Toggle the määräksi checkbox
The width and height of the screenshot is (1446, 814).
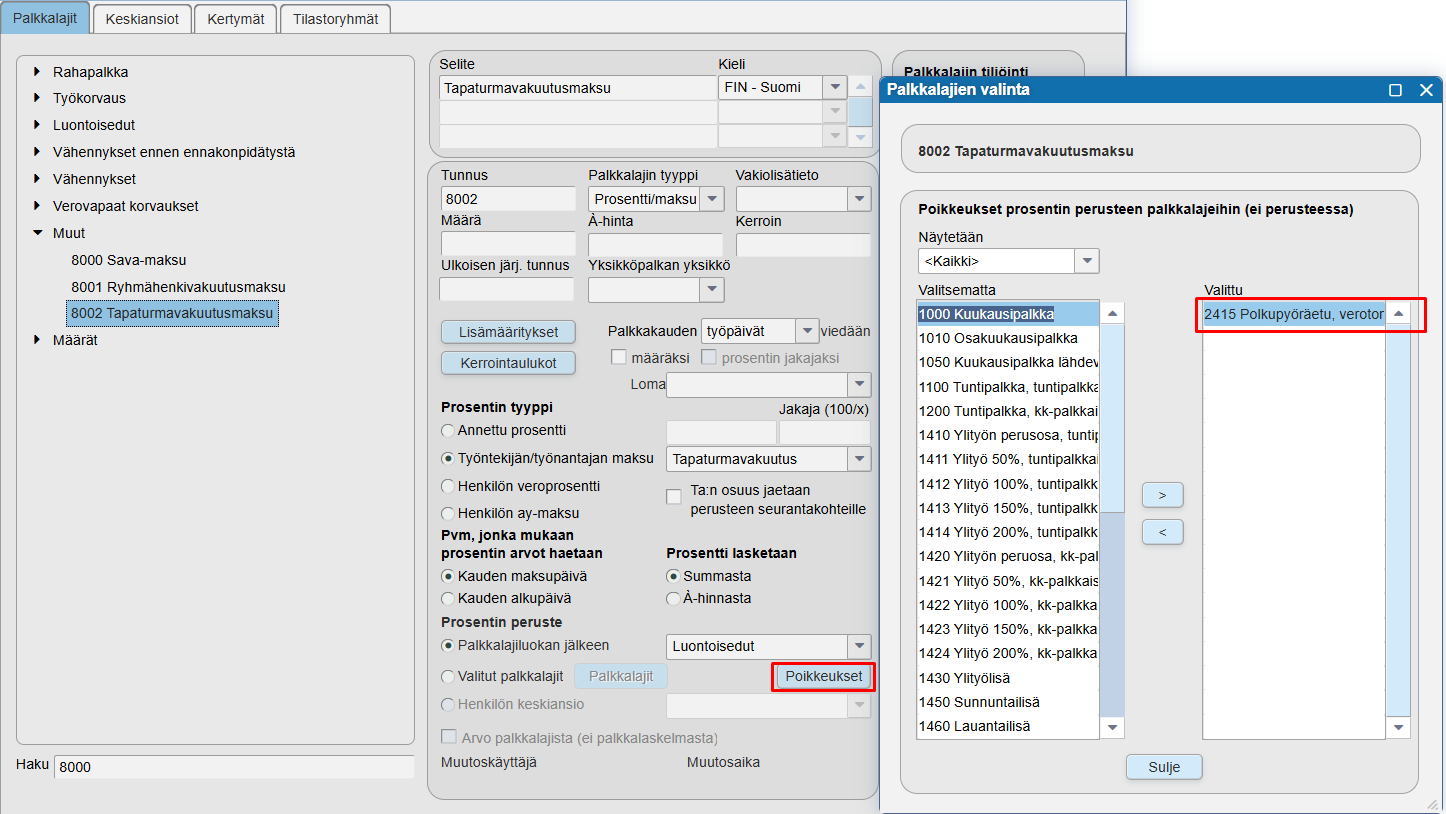click(x=619, y=357)
